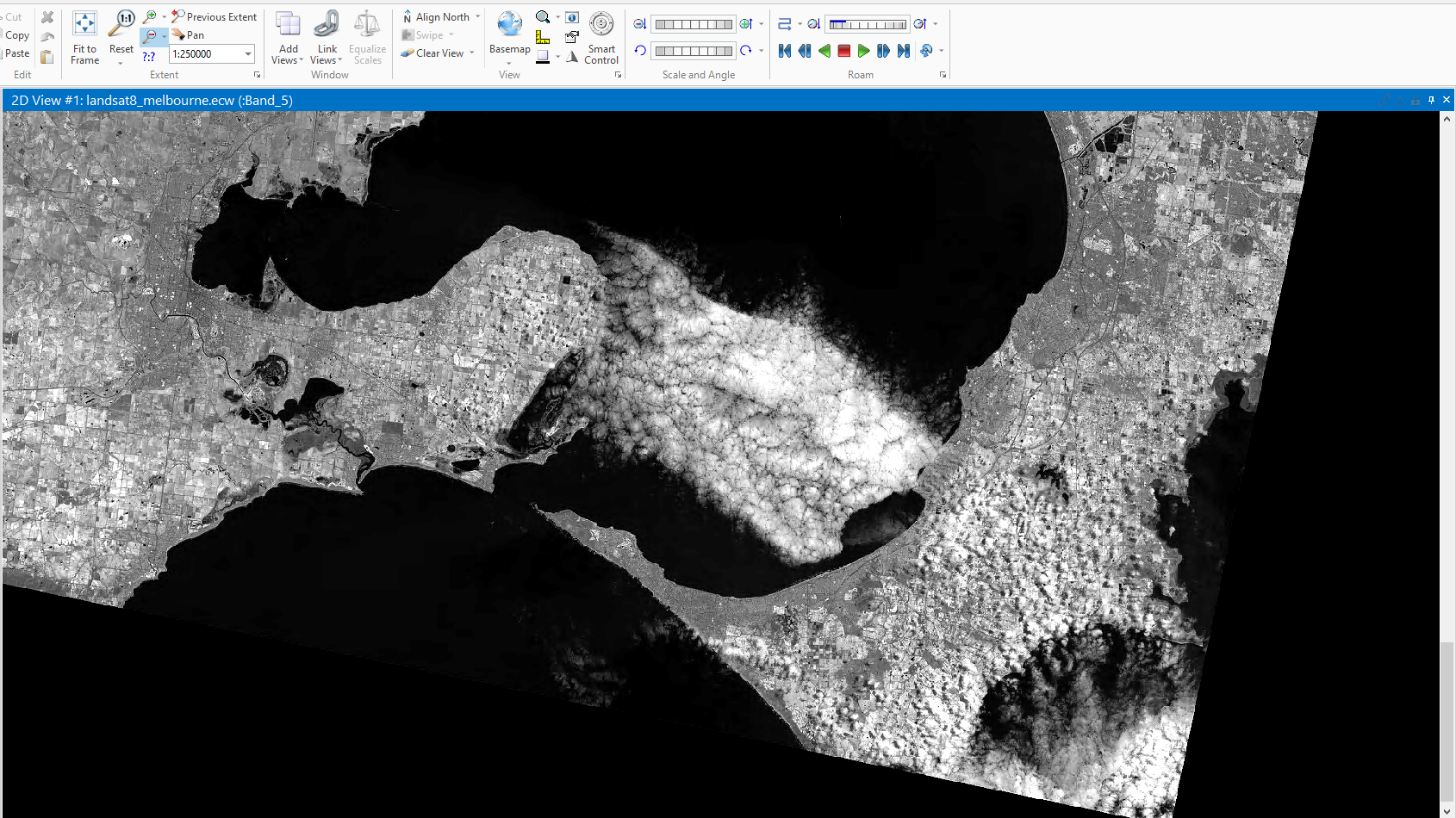Click the scrollbar up arrow of the view

coord(1447,118)
